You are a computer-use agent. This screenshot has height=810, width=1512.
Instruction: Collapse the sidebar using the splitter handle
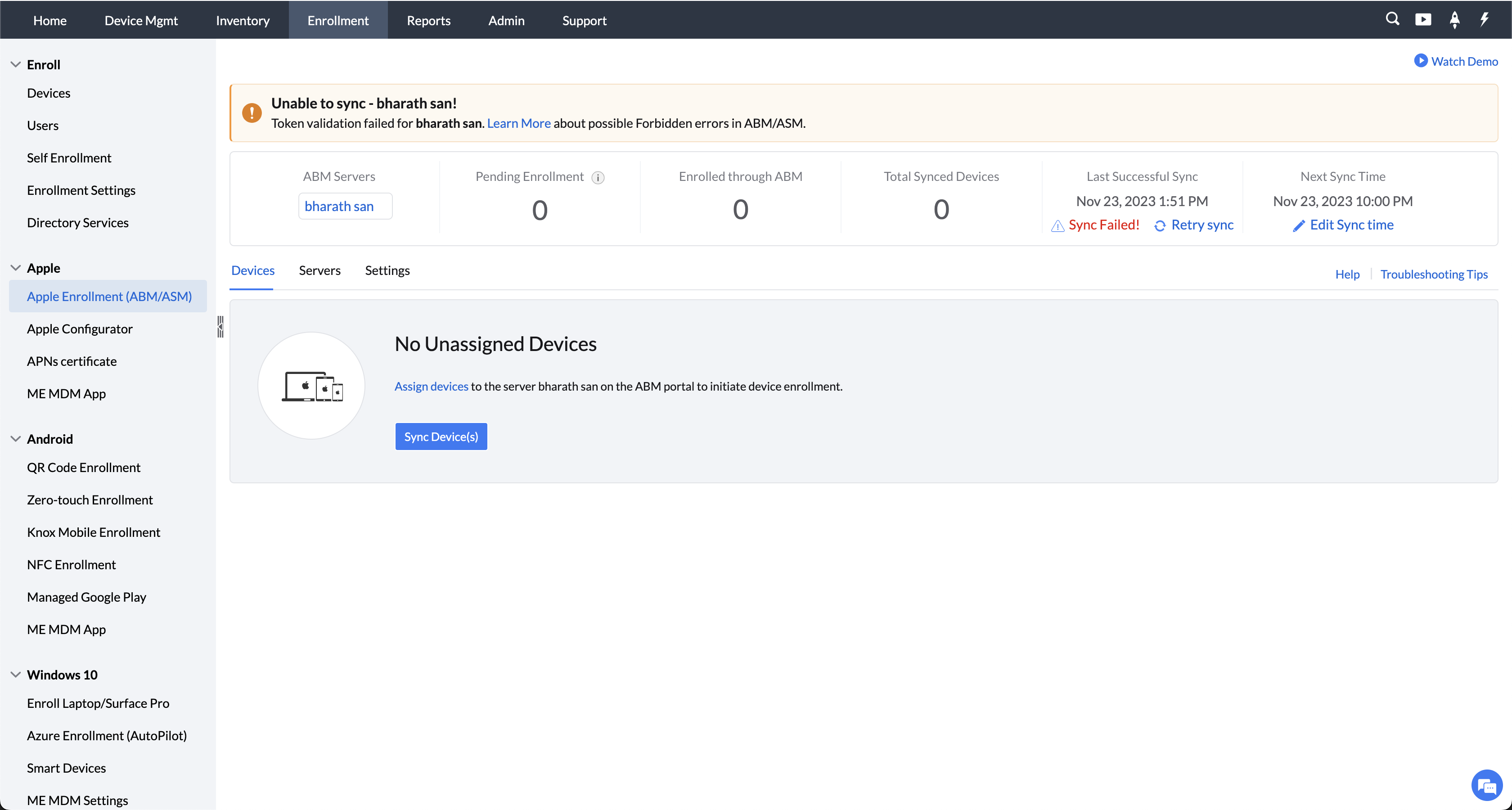click(x=220, y=326)
